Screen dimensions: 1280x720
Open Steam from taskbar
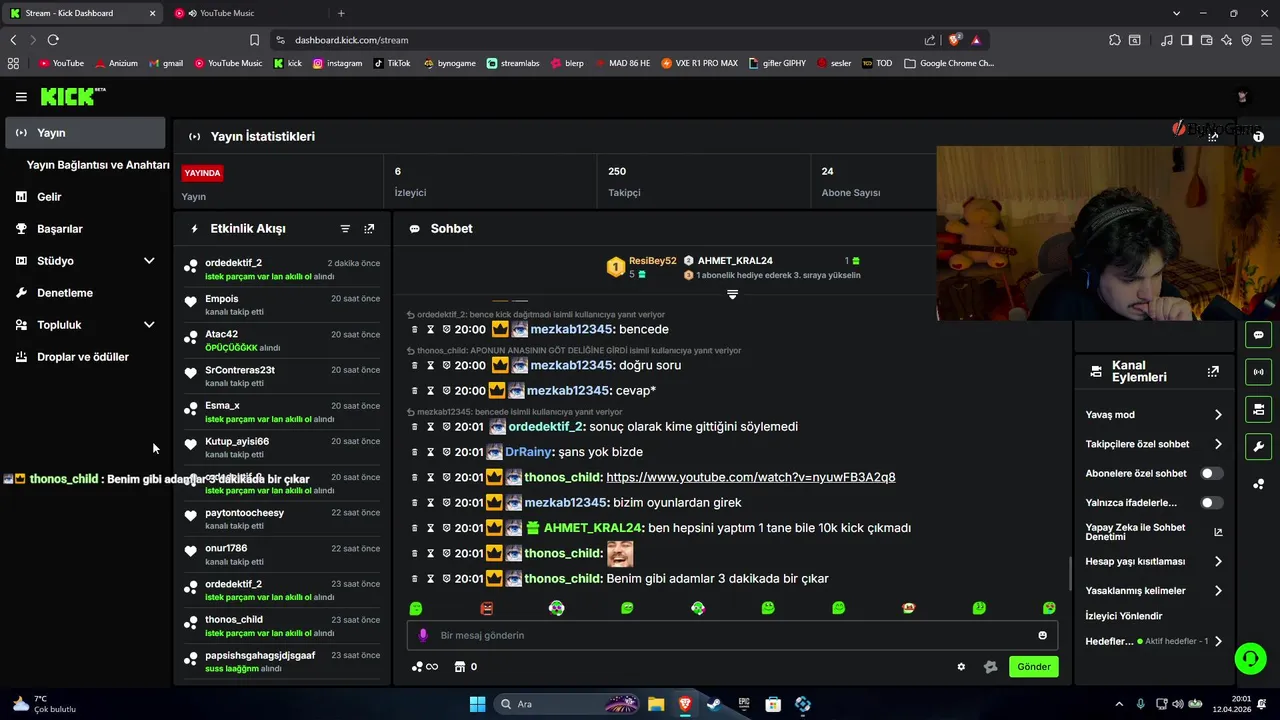pyautogui.click(x=714, y=704)
